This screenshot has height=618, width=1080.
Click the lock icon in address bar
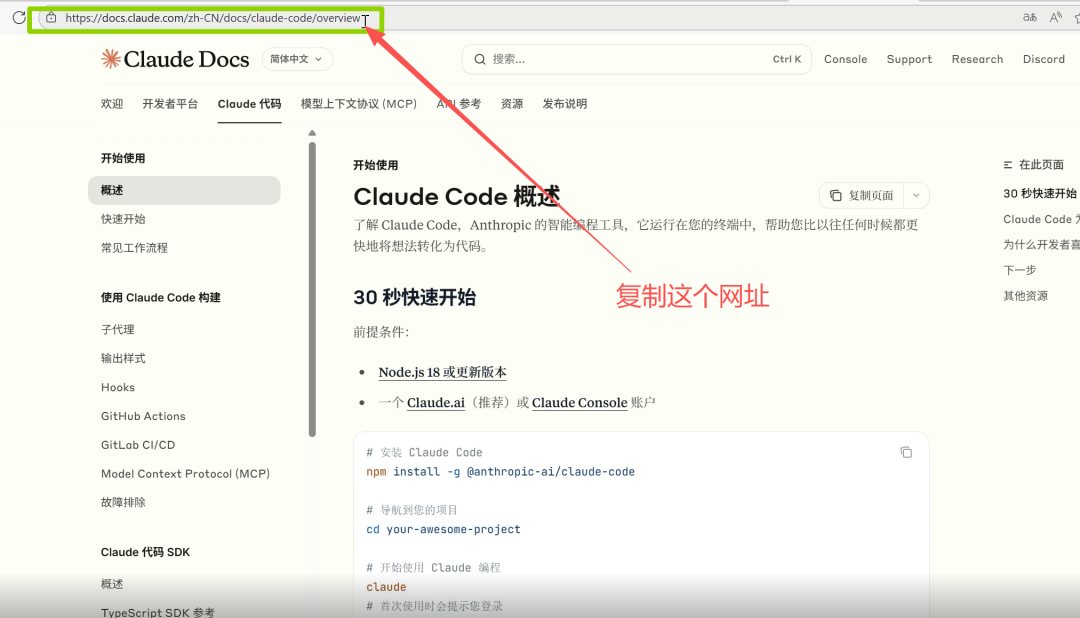point(51,18)
